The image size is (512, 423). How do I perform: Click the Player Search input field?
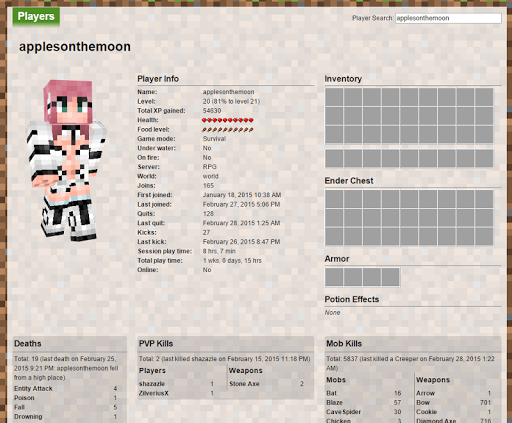(x=448, y=18)
